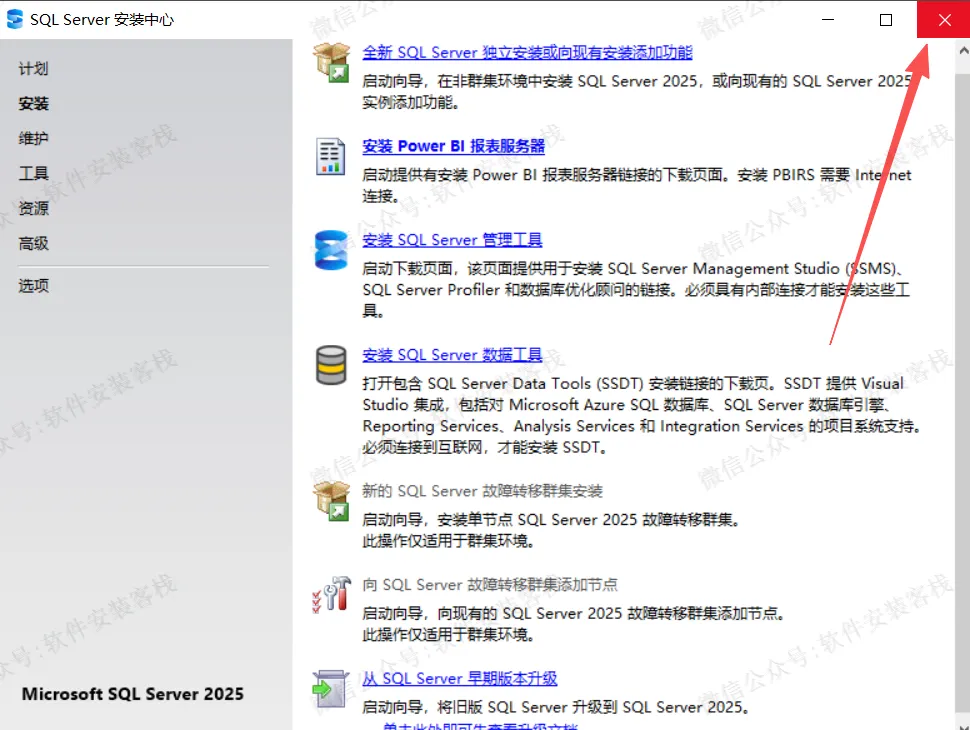Click the Power BI report server icon
Screen dimensions: 970x730
coord(331,156)
